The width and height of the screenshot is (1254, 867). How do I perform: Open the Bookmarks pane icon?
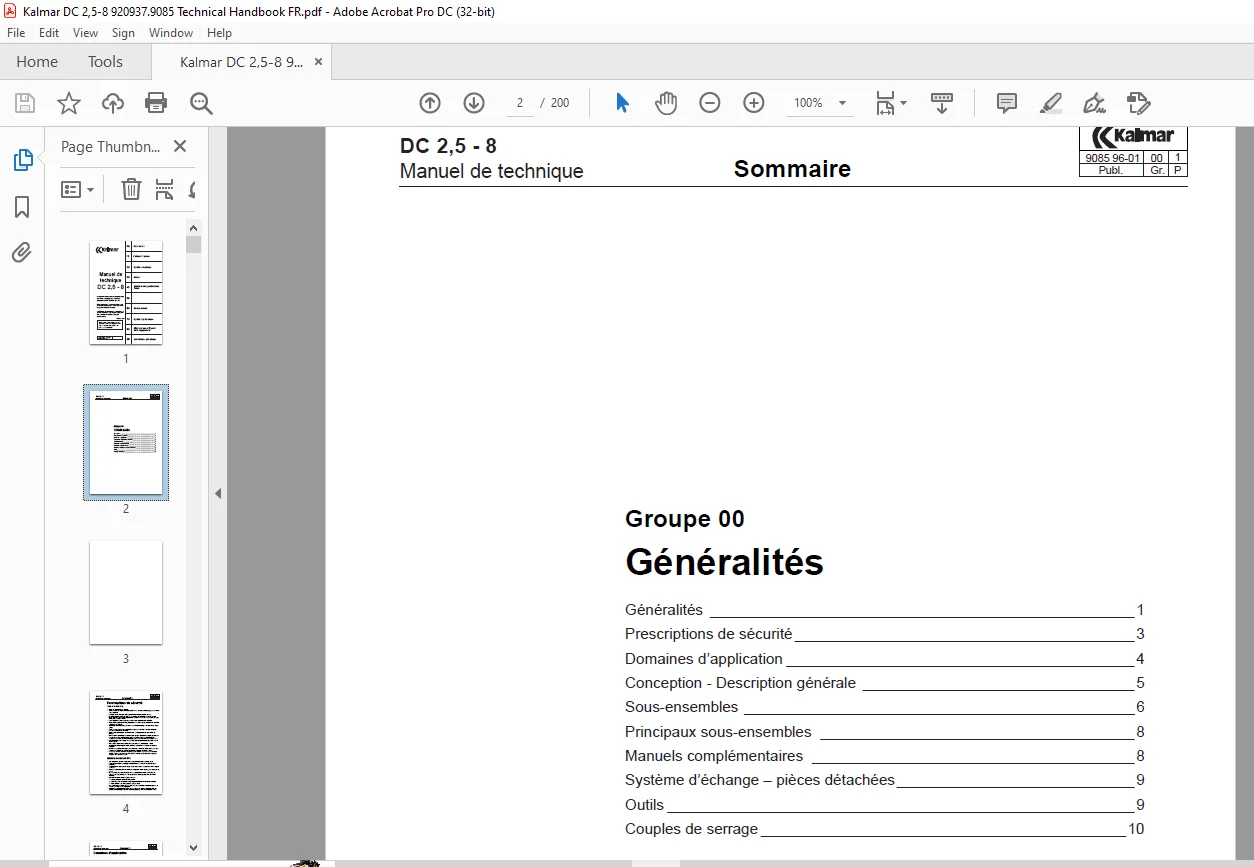[x=22, y=207]
